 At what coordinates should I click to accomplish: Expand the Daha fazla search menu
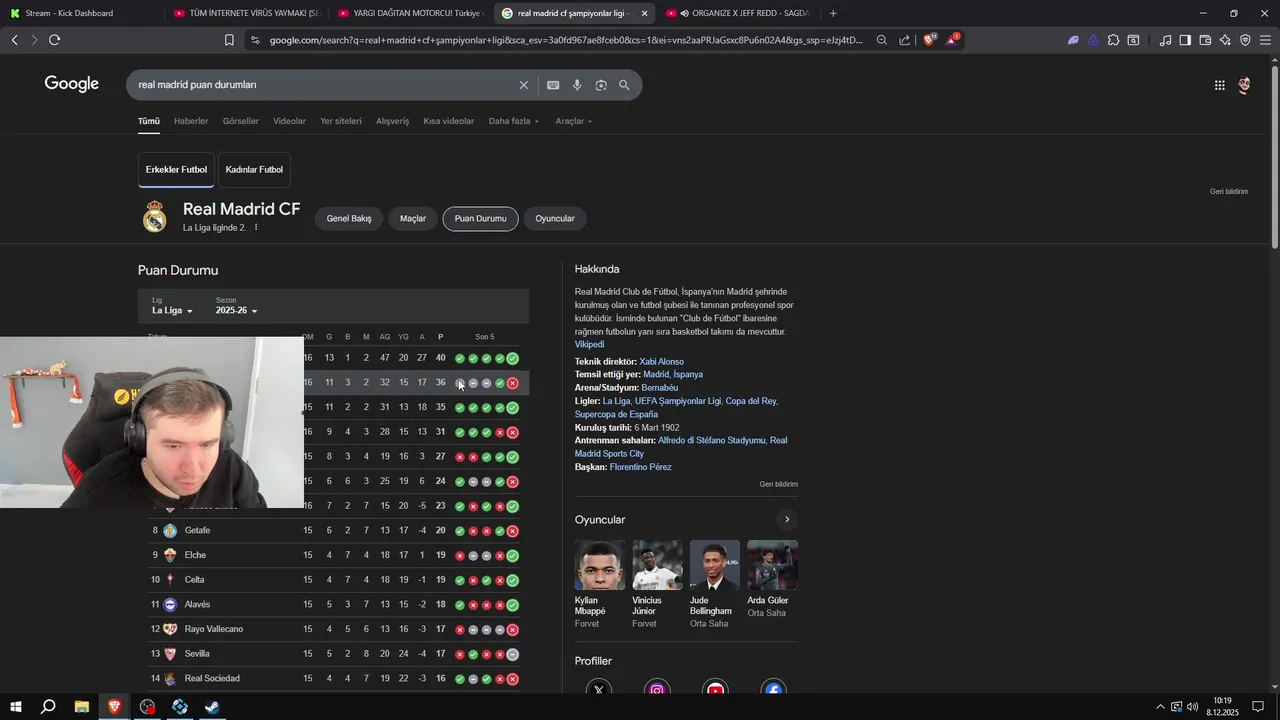point(514,121)
